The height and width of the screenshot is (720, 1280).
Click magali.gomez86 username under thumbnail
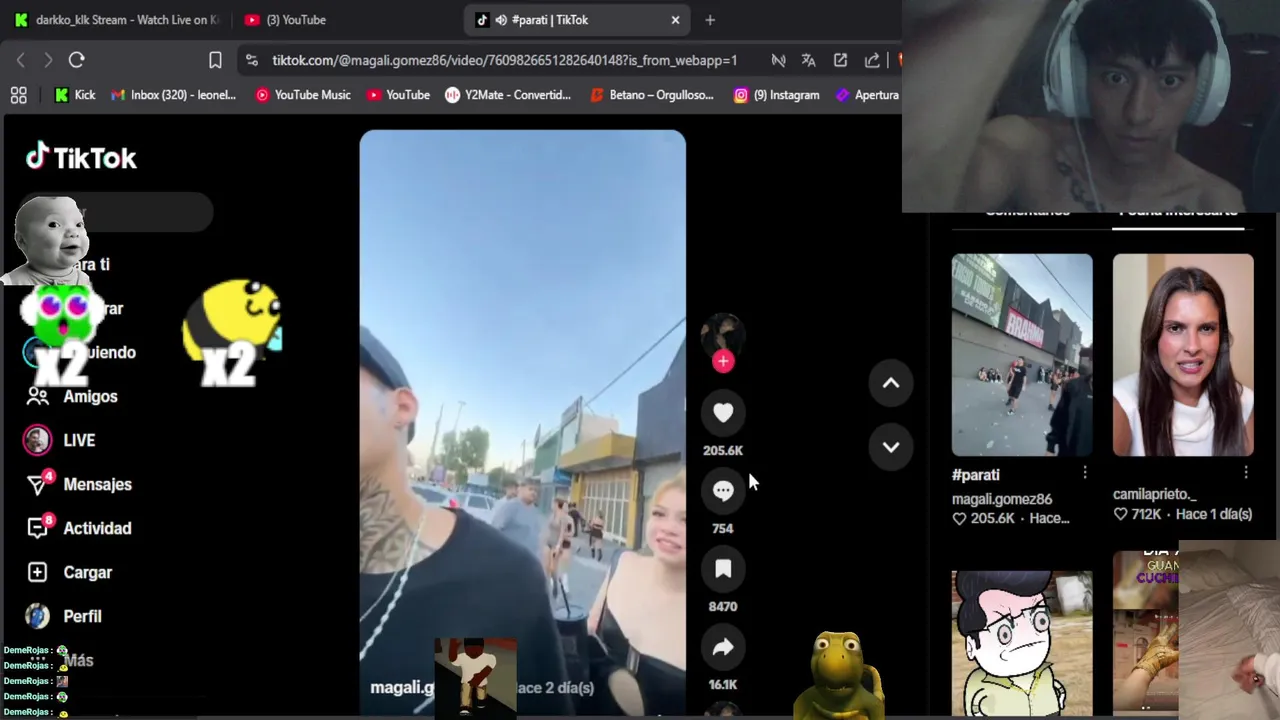point(1002,499)
